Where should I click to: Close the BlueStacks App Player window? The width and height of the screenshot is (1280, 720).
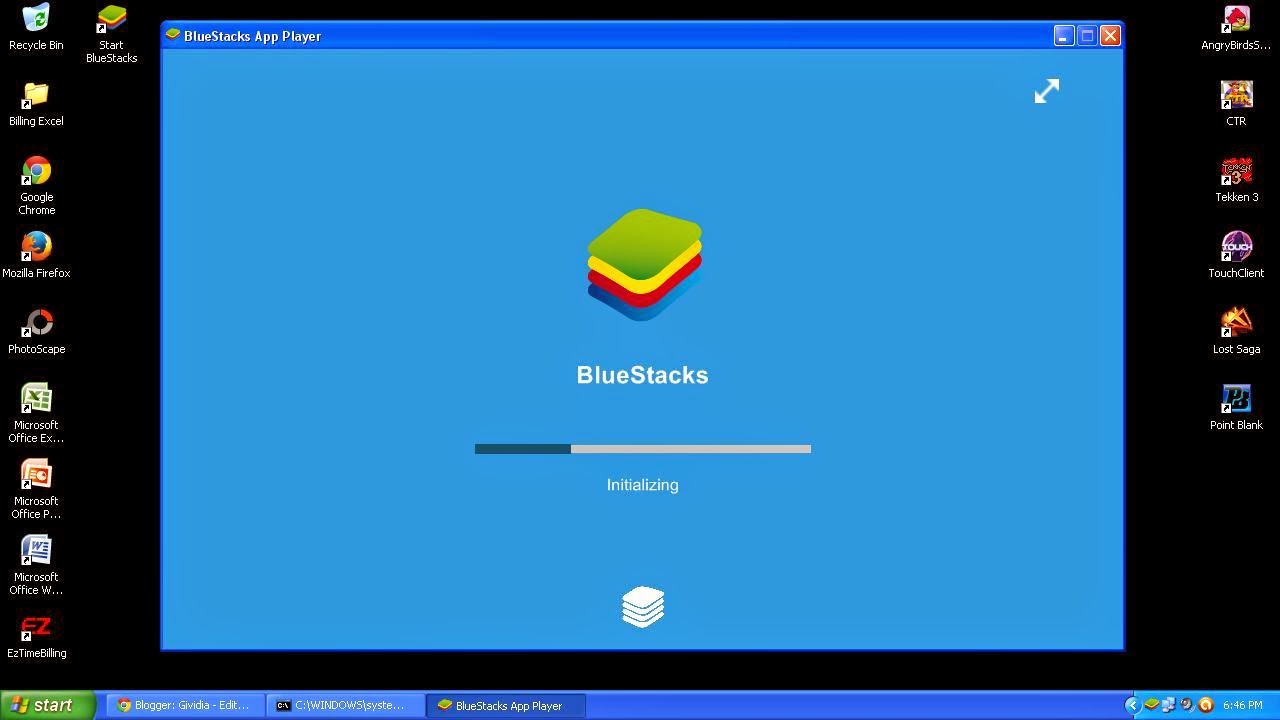1110,35
